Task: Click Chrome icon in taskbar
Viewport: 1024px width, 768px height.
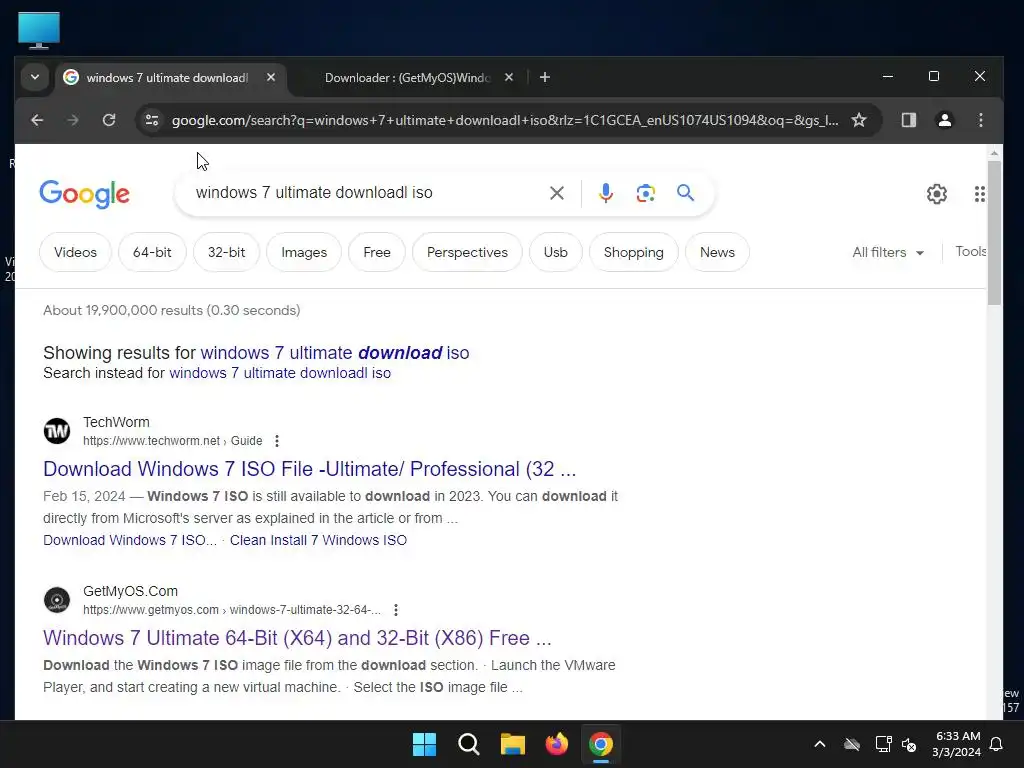Action: tap(601, 744)
